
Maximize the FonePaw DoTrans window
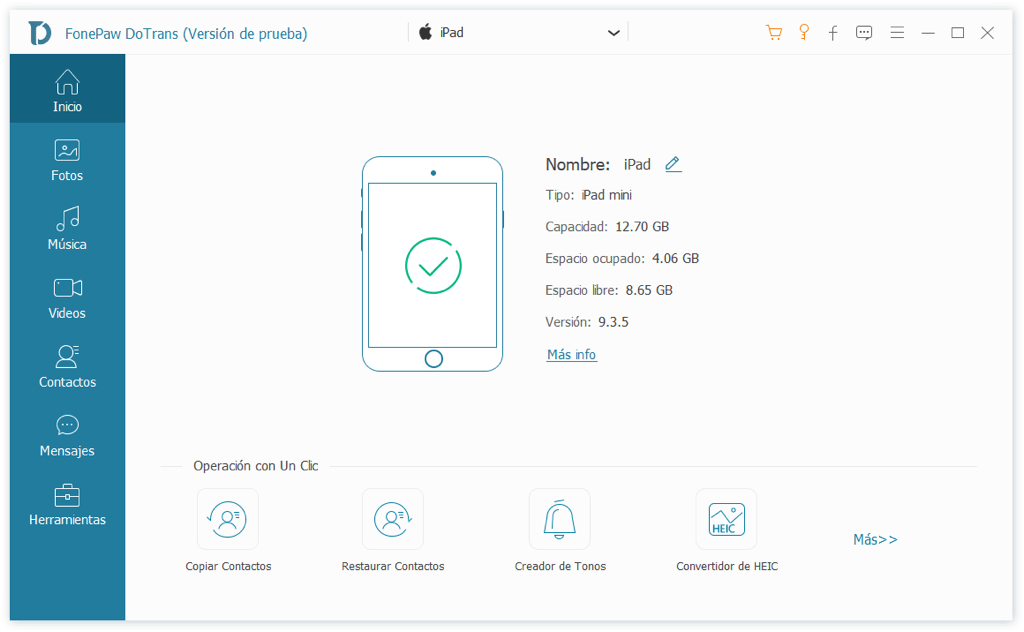[957, 33]
